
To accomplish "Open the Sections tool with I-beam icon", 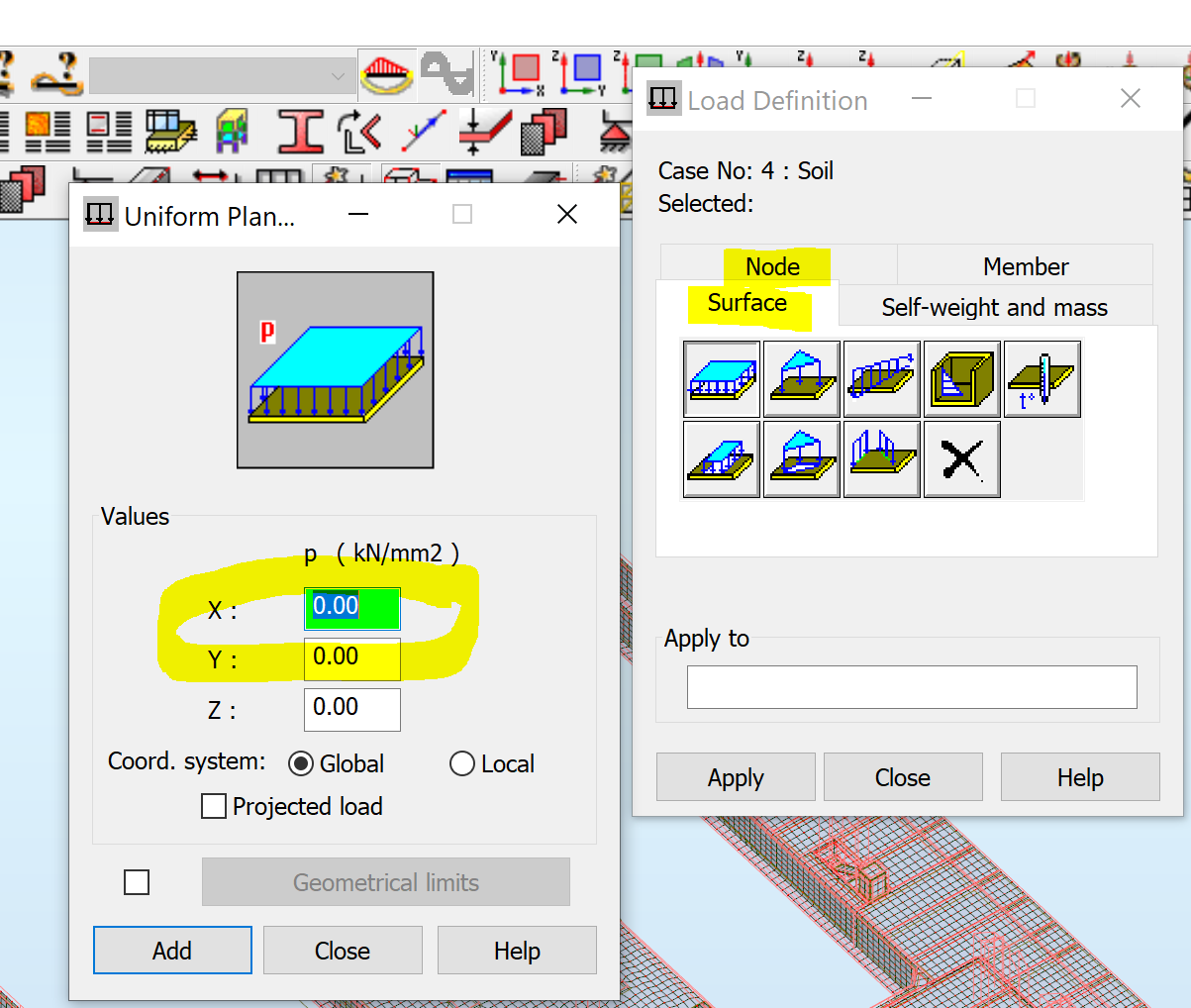I will 300,130.
